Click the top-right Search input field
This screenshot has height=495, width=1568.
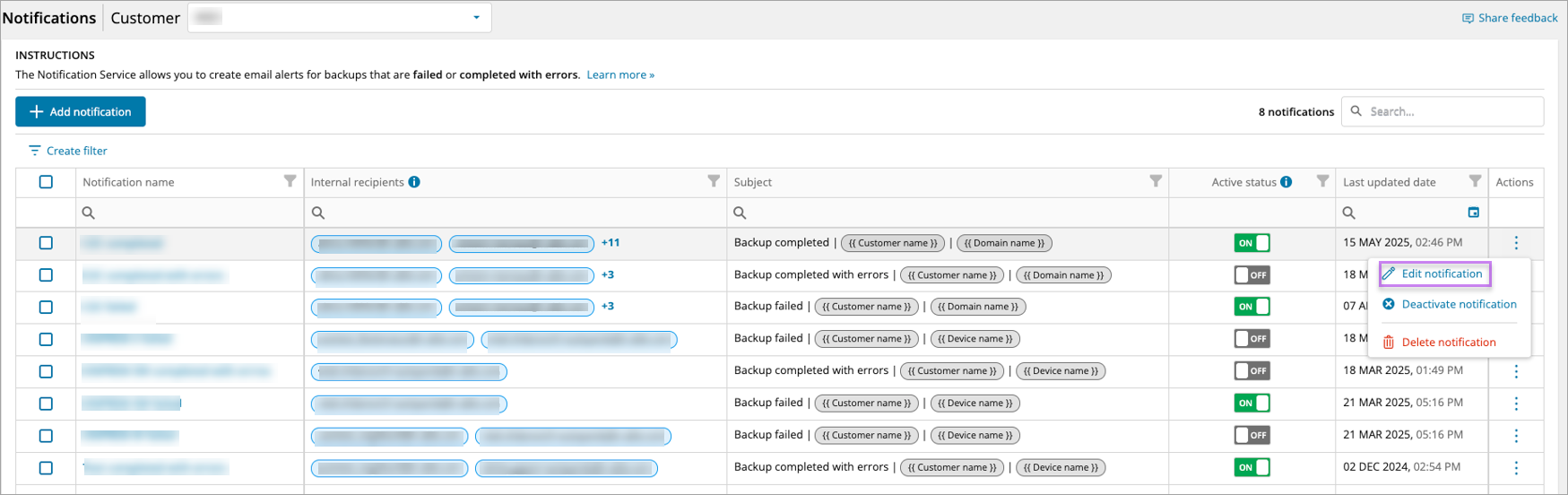point(1442,111)
